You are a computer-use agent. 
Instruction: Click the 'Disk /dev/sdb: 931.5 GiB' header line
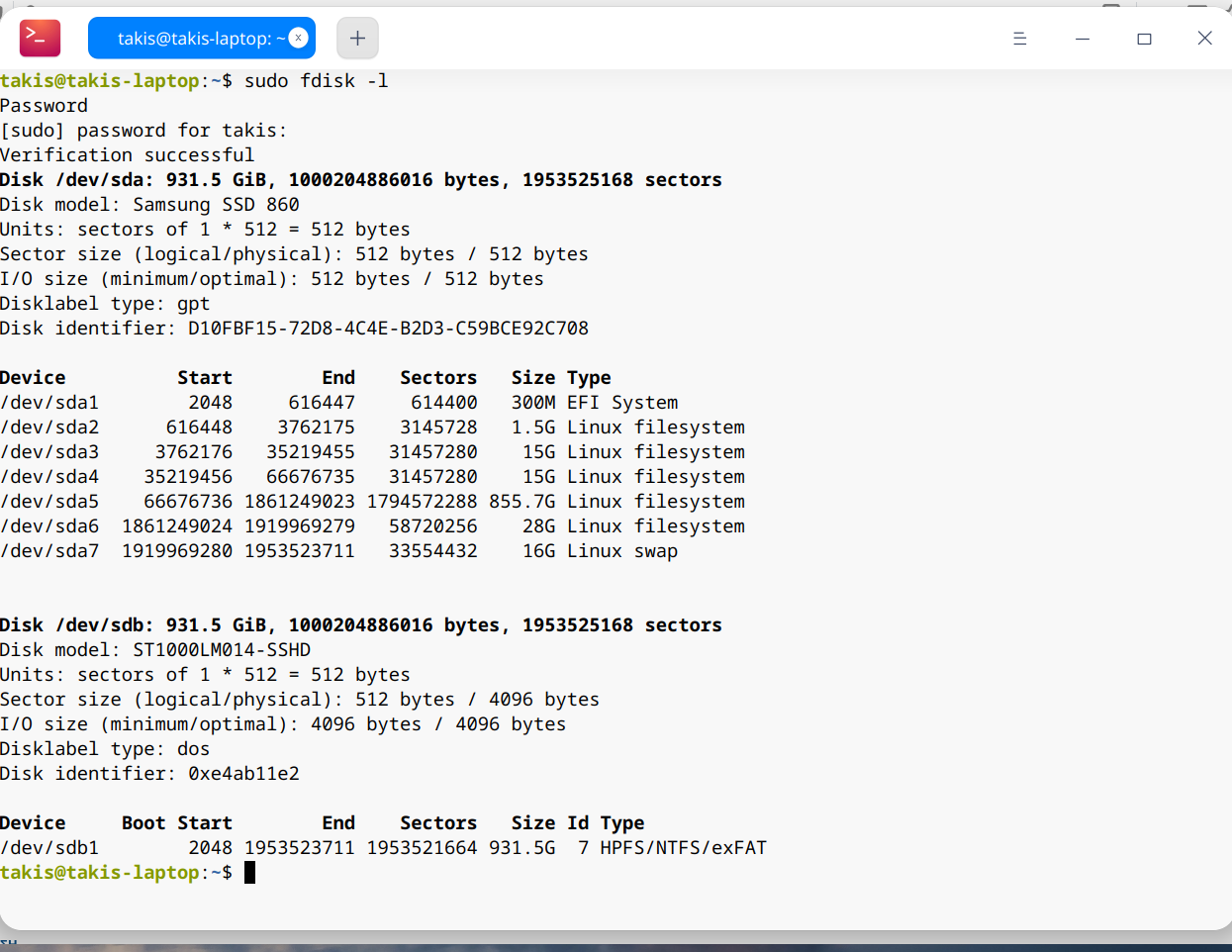click(361, 624)
